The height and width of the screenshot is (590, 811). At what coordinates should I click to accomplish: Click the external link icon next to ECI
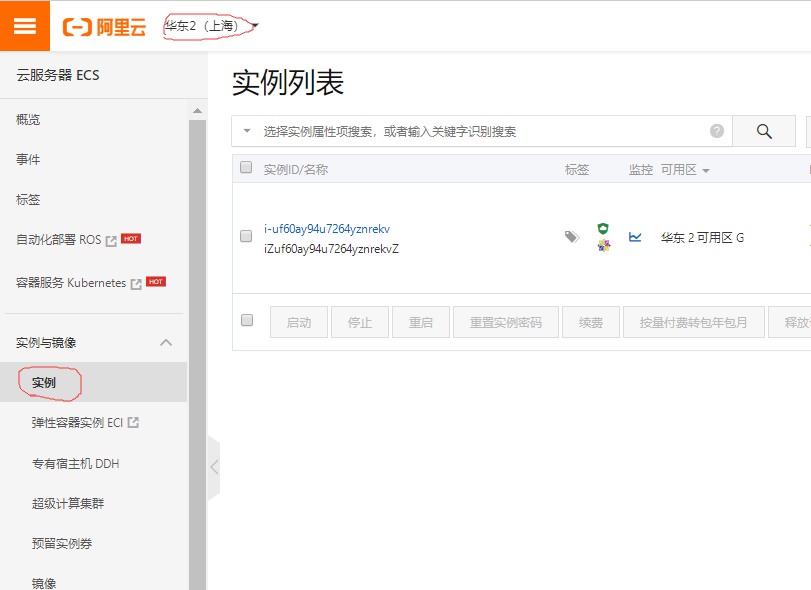[x=133, y=422]
